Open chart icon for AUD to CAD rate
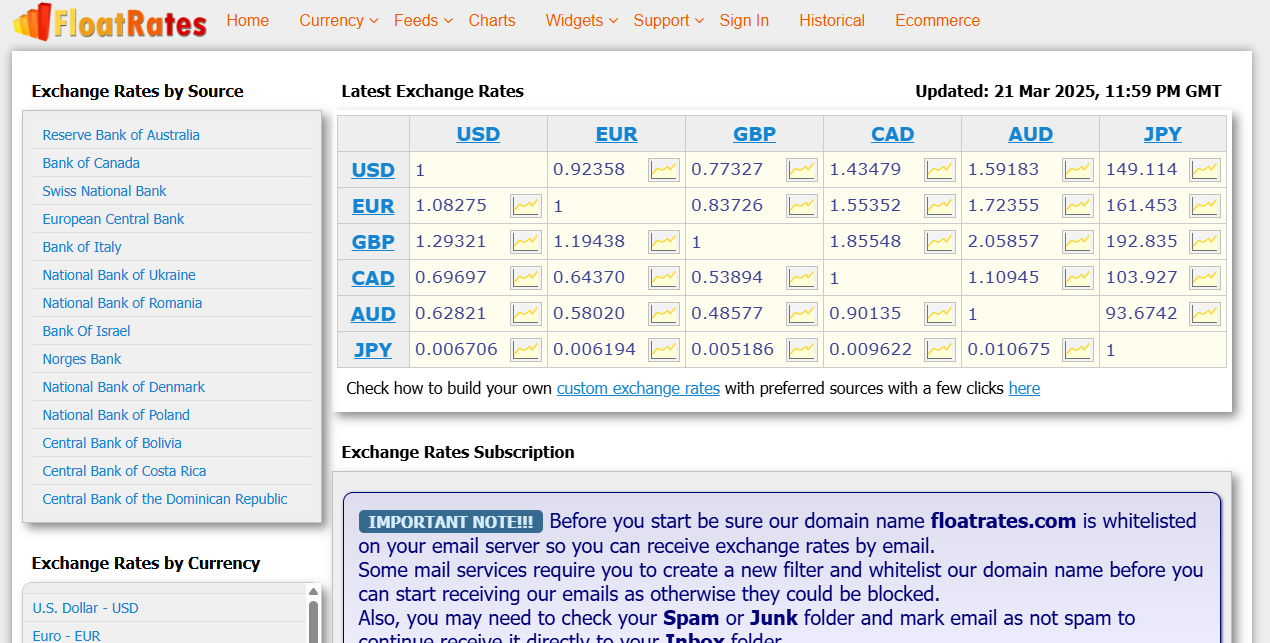 tap(940, 314)
